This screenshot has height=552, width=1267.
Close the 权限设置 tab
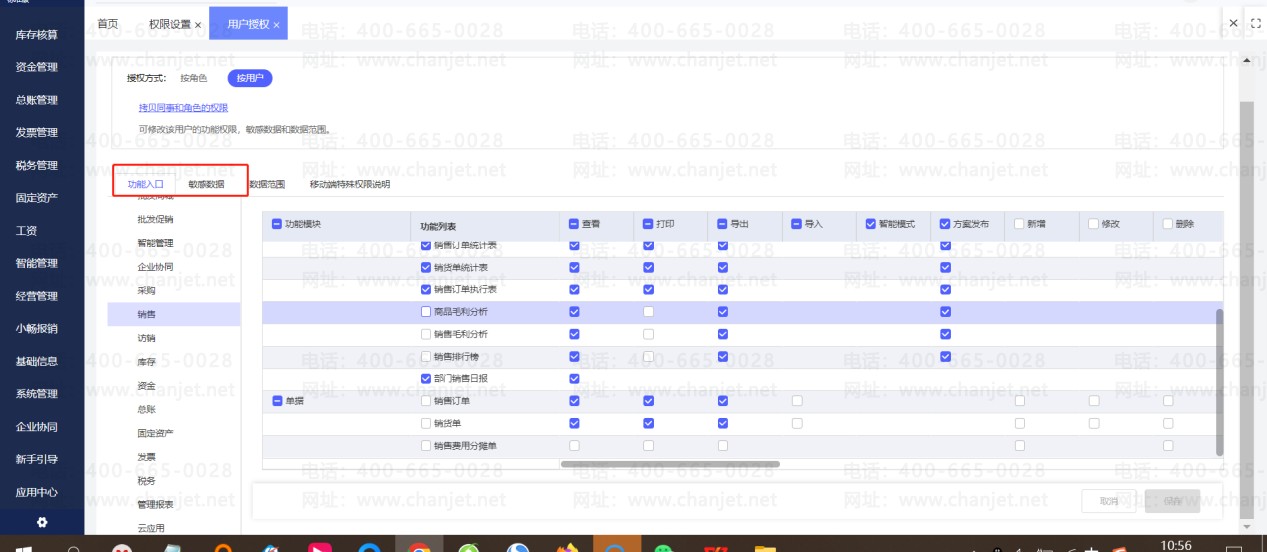click(x=197, y=24)
